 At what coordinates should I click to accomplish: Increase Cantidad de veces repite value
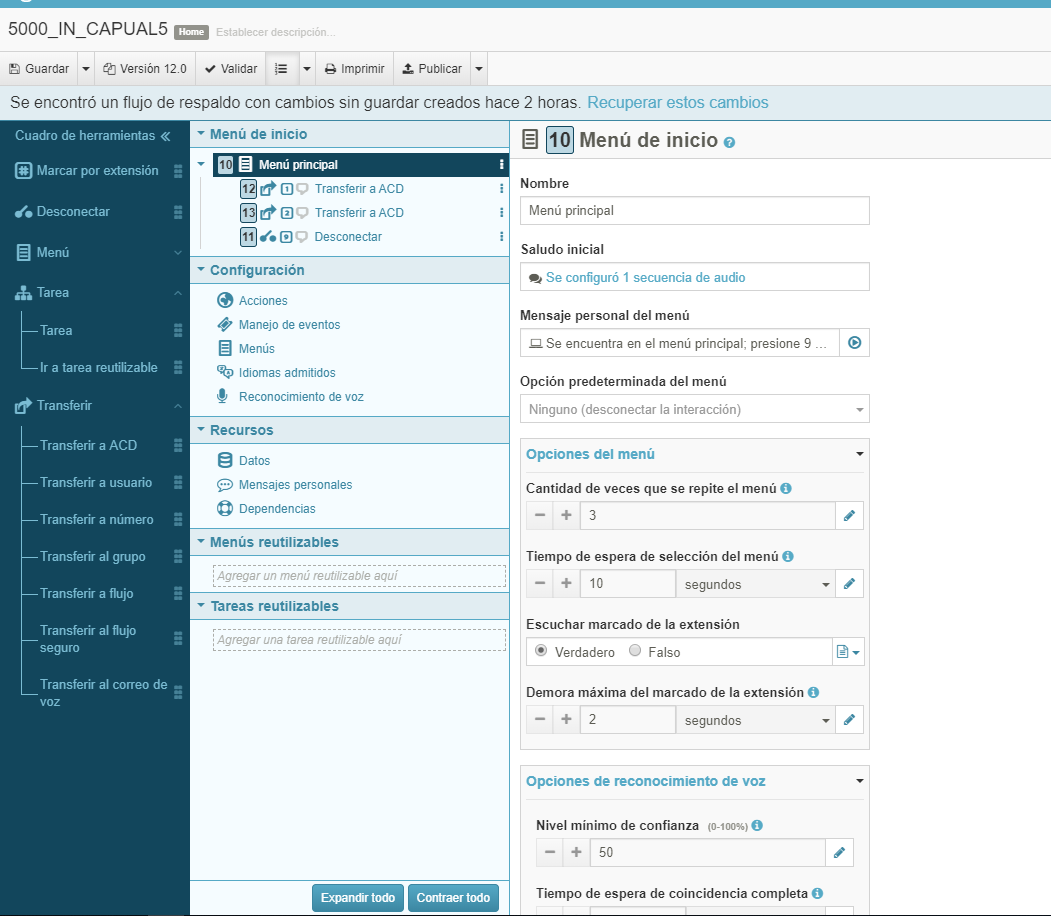[566, 515]
